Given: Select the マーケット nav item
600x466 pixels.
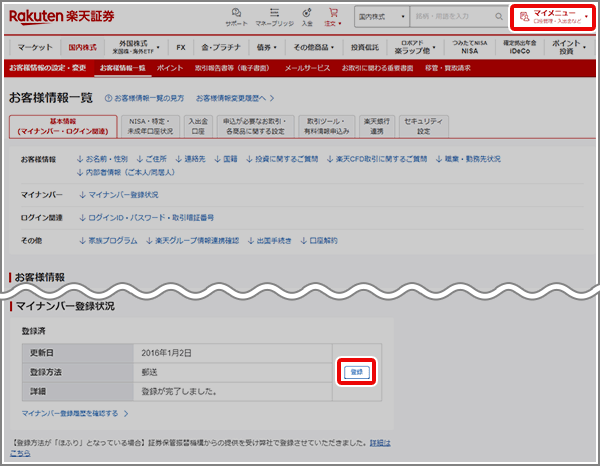Looking at the screenshot, I should (x=35, y=47).
